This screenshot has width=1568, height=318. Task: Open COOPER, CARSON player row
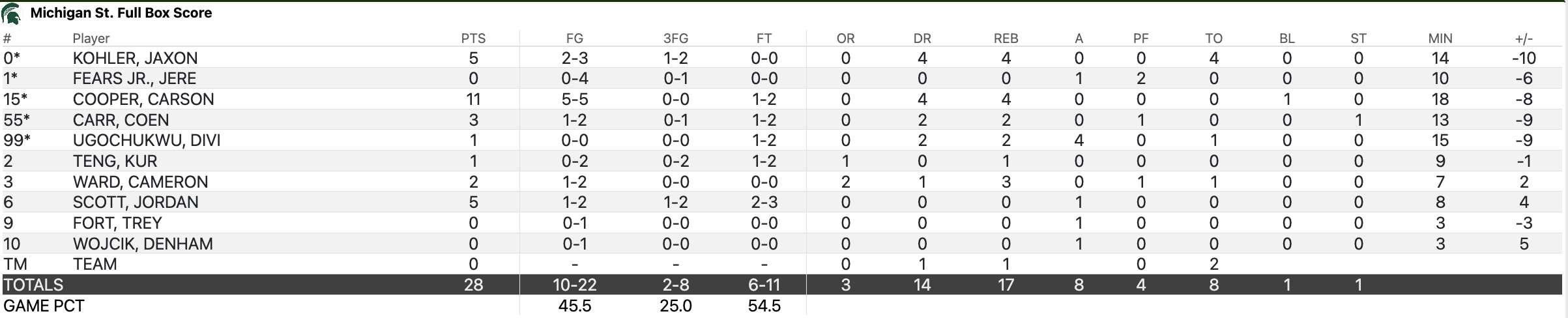click(143, 99)
